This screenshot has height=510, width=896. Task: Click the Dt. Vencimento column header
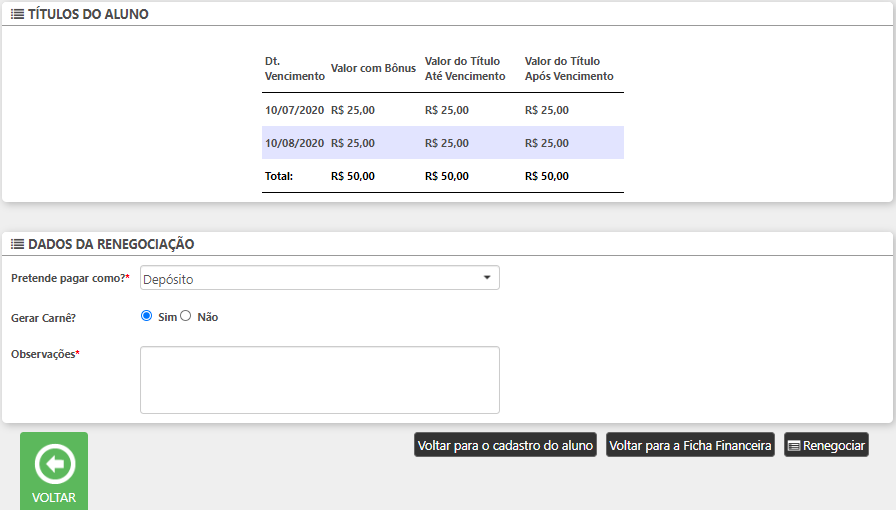pos(294,69)
